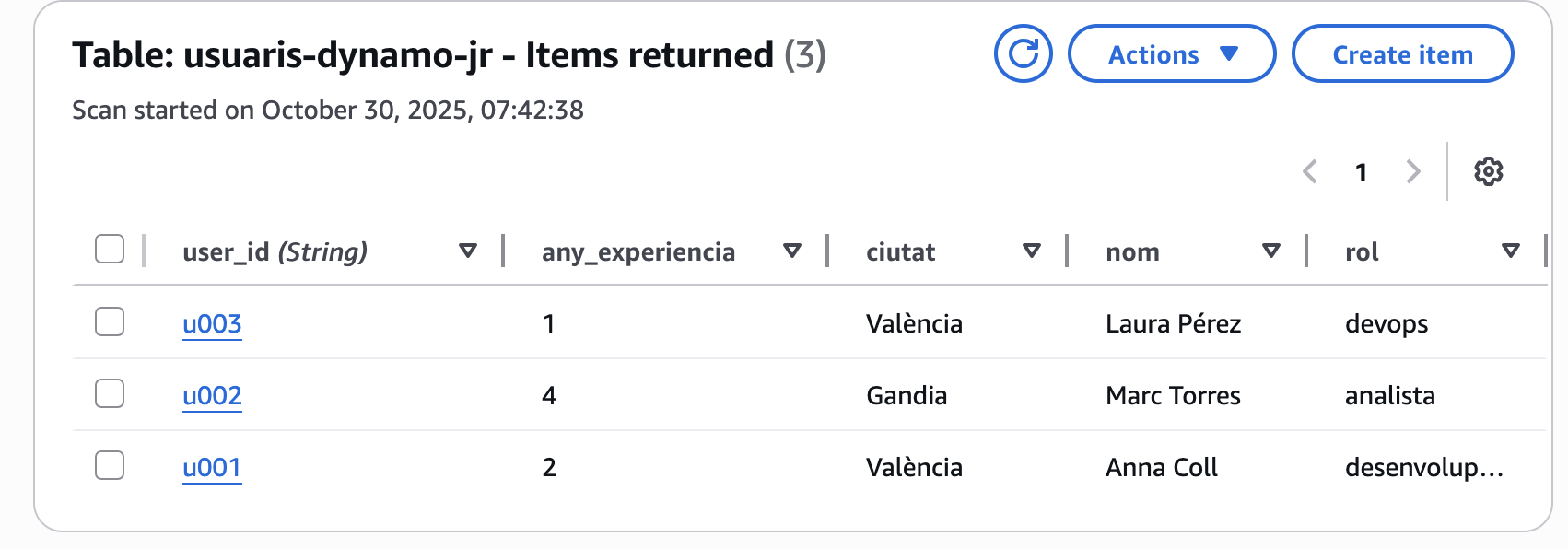This screenshot has height=549, width=1568.
Task: Check the u002 row checkbox
Action: pyautogui.click(x=110, y=393)
